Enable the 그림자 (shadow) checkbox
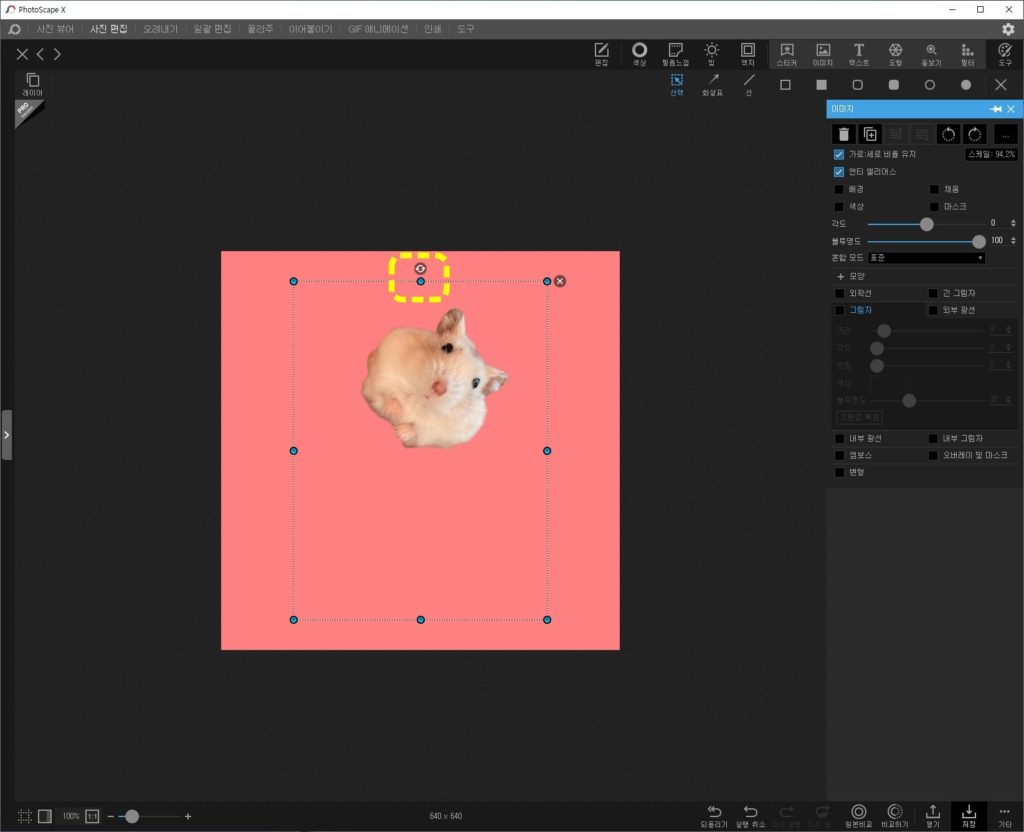This screenshot has height=832, width=1024. [840, 310]
